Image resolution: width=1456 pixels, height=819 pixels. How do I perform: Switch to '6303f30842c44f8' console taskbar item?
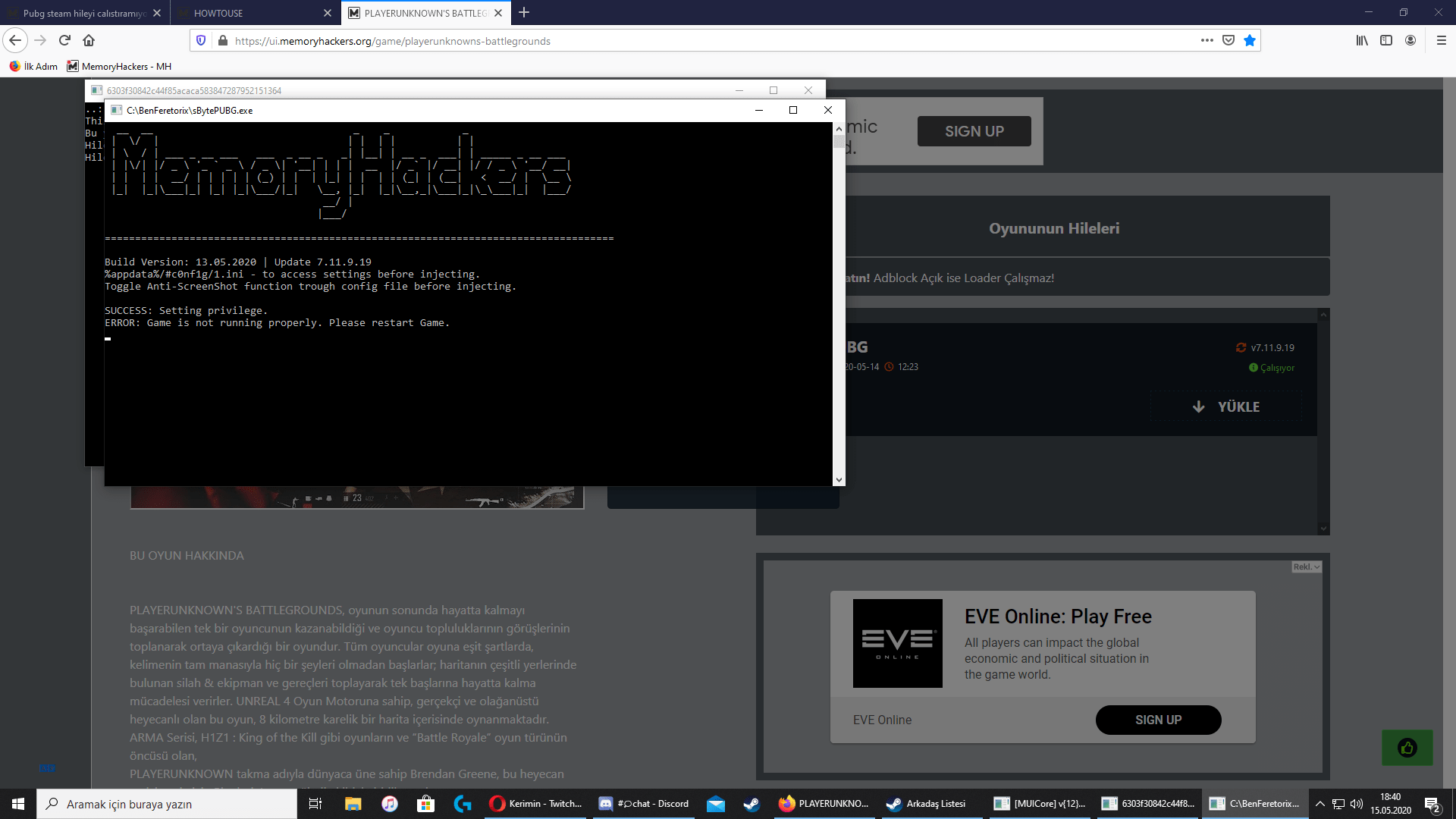[x=1148, y=804]
